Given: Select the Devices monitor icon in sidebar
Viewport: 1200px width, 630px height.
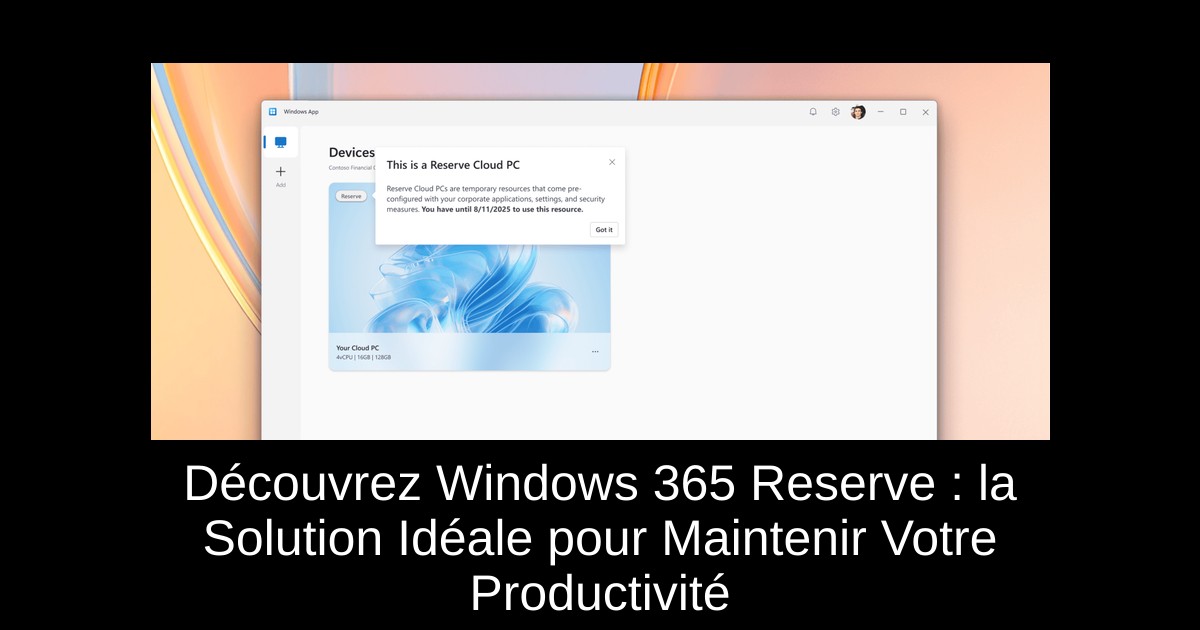Looking at the screenshot, I should [281, 142].
